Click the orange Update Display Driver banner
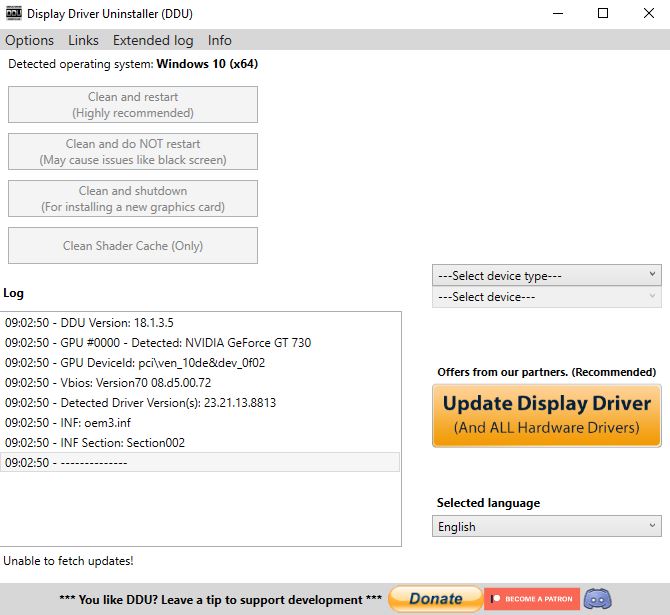The image size is (670, 615). coord(546,415)
